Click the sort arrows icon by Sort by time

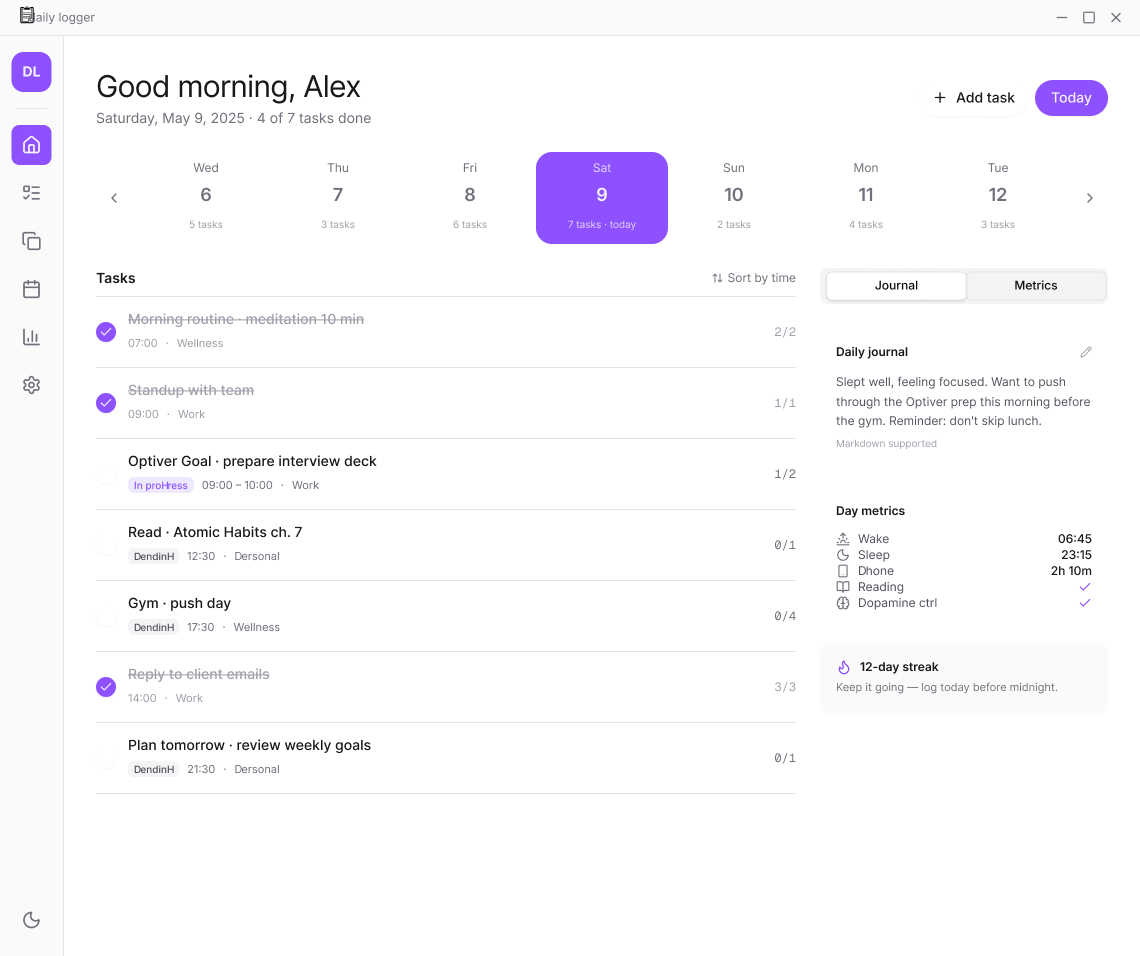click(x=717, y=278)
